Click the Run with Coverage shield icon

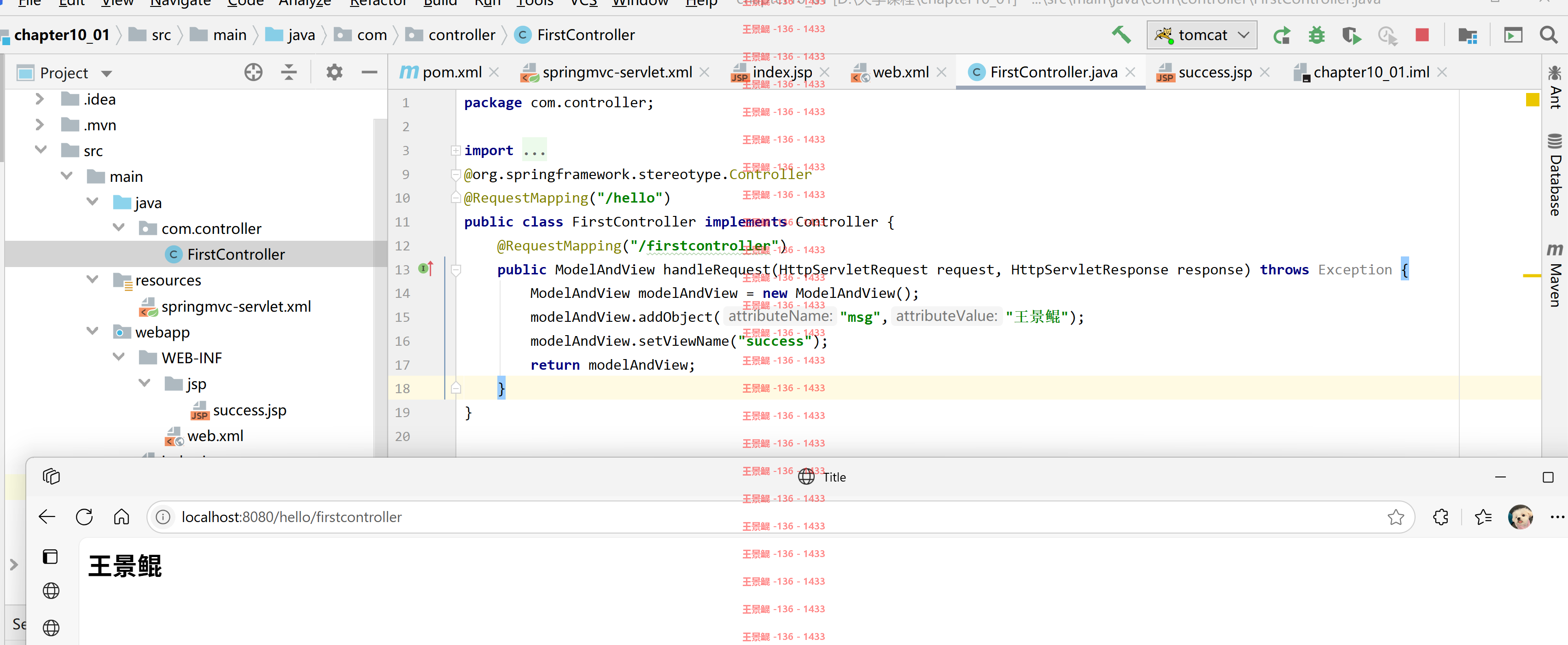(x=1351, y=35)
